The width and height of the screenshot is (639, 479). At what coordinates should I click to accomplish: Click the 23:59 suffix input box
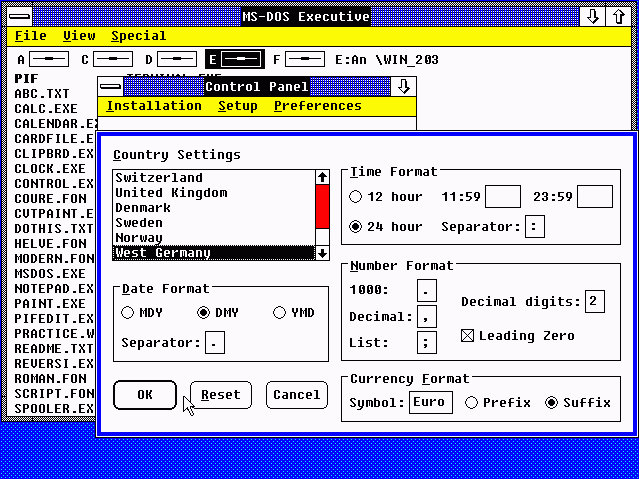[595, 197]
